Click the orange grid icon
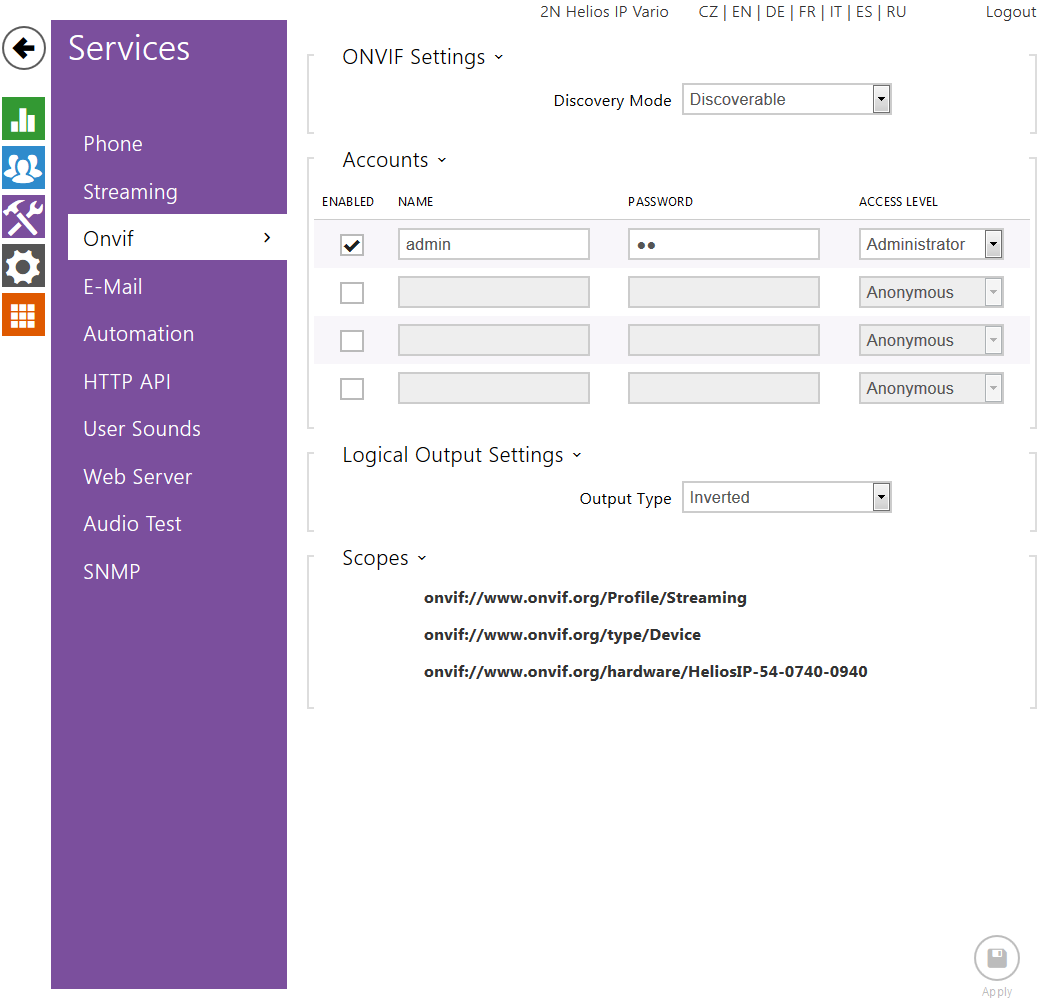Image resolution: width=1044 pixels, height=1008 pixels. click(23, 315)
